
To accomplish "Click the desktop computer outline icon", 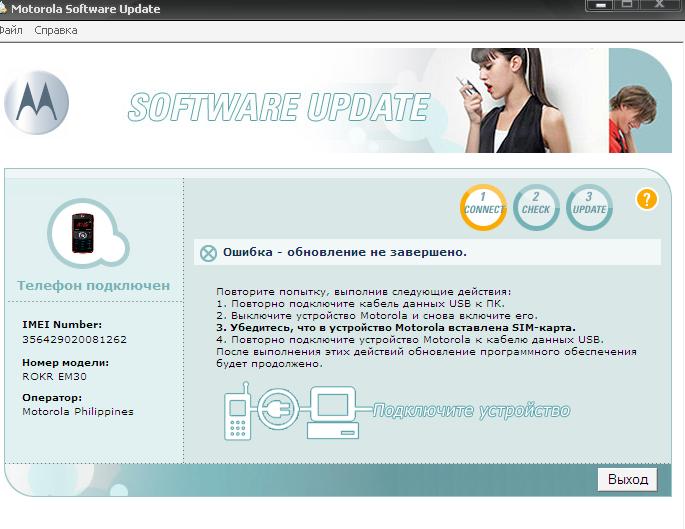I will pos(332,412).
